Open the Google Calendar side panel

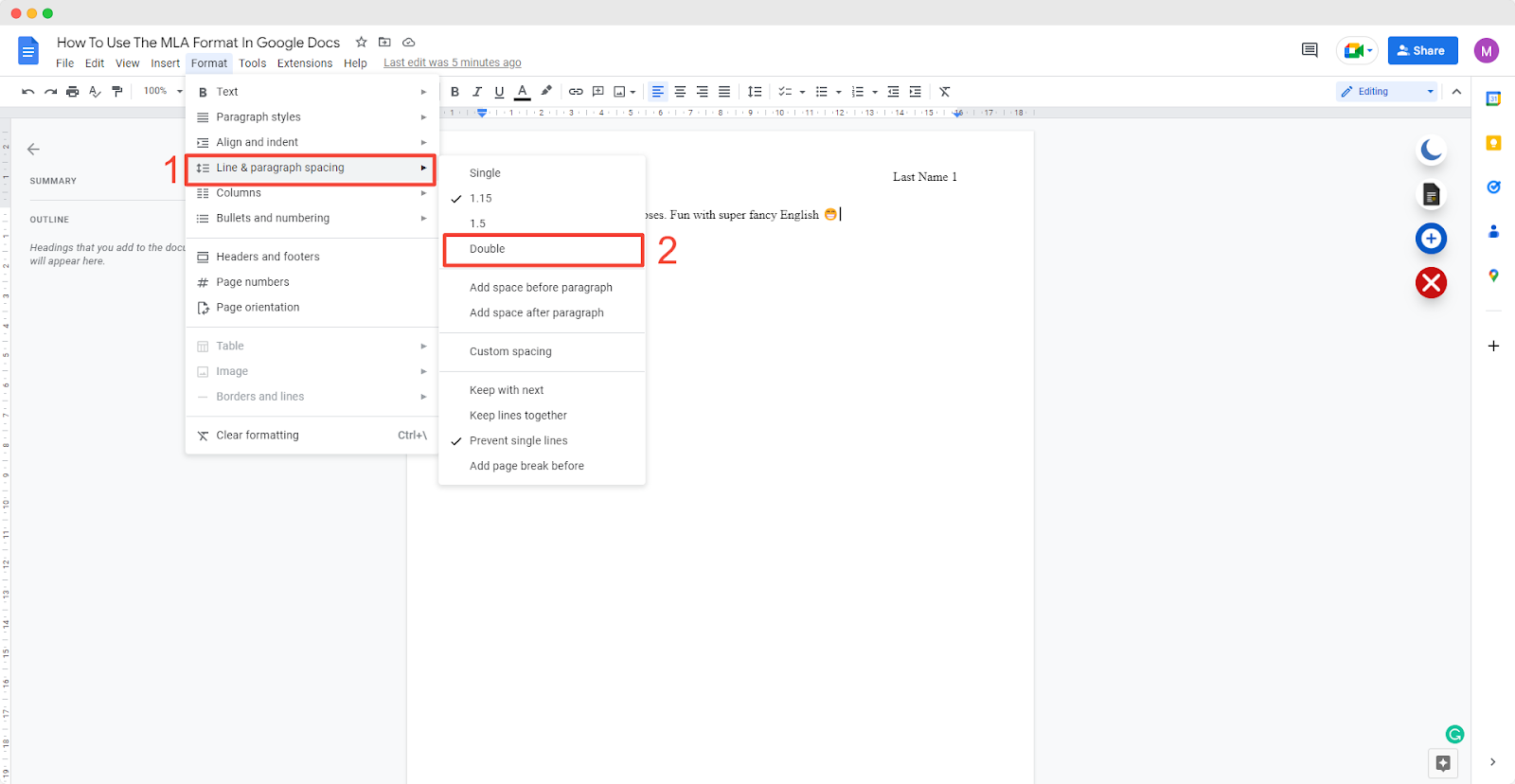point(1493,98)
